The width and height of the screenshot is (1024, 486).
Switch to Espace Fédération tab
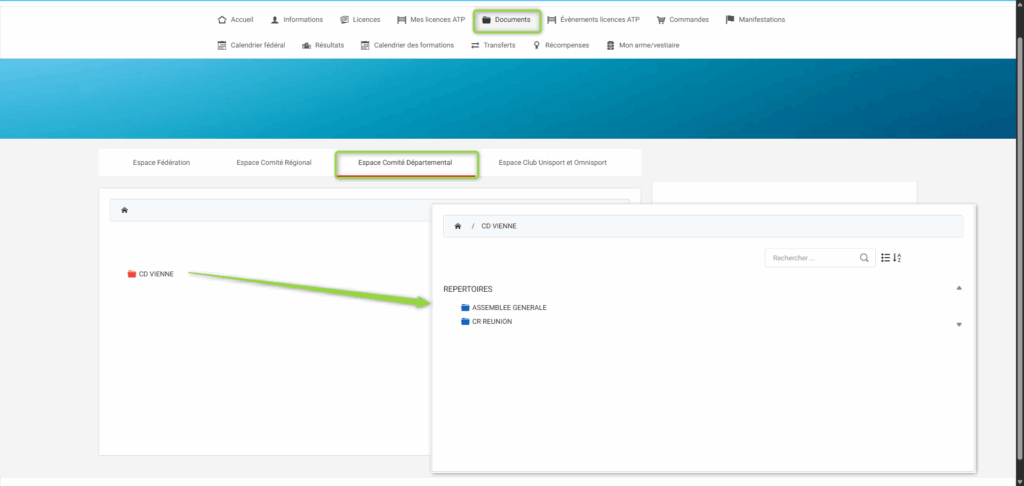tap(161, 162)
